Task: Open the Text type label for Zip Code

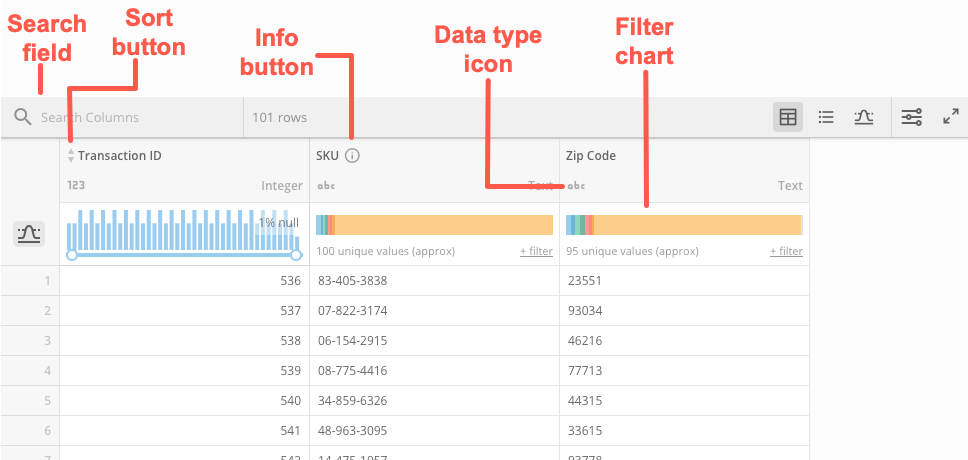Action: [790, 185]
